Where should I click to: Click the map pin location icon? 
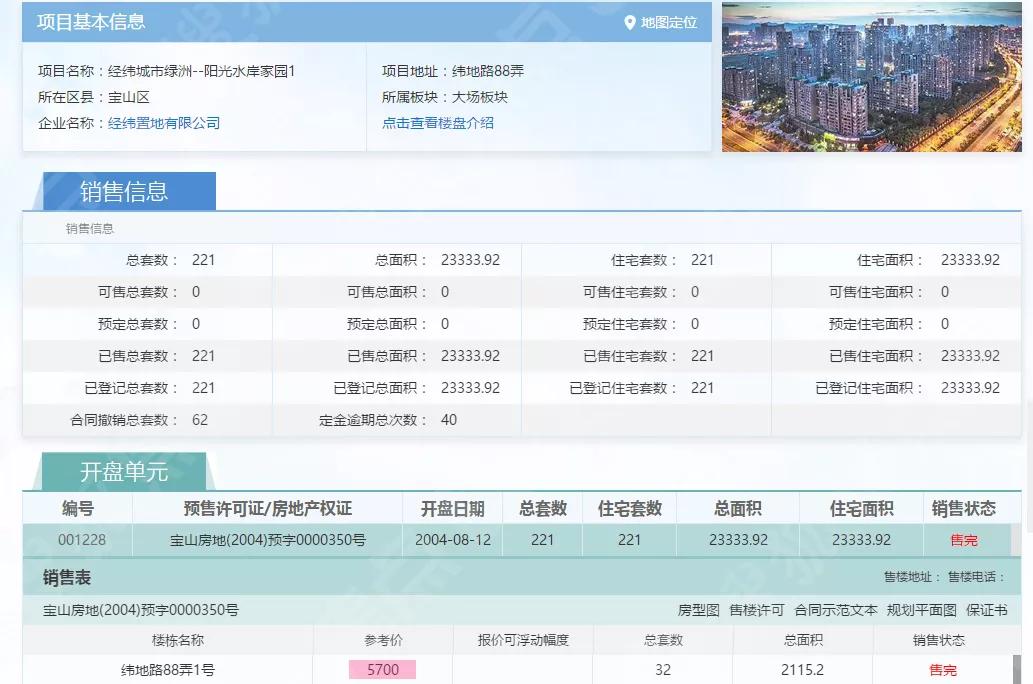click(630, 22)
